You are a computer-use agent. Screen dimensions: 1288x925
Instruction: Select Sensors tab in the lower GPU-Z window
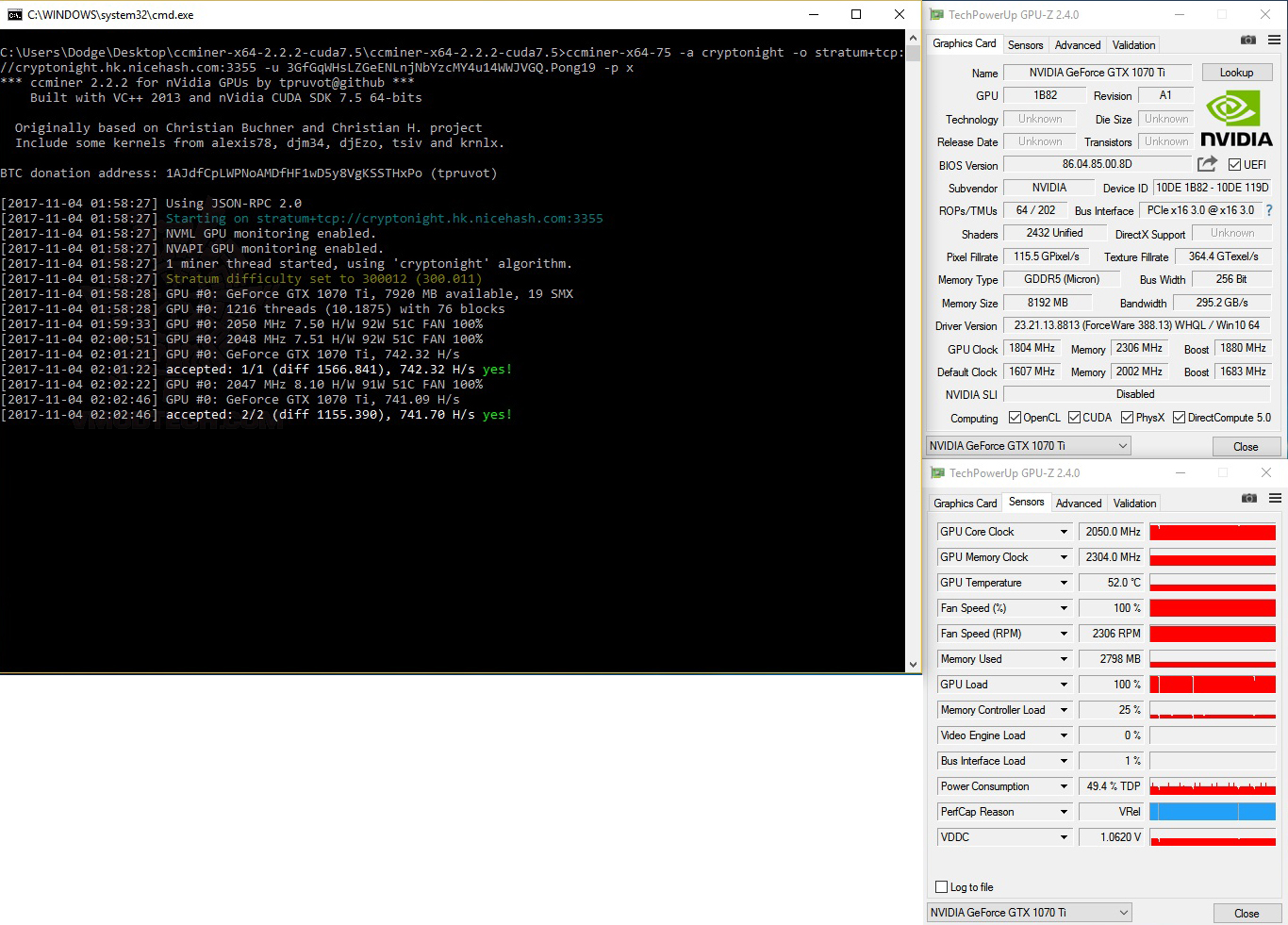tap(1026, 502)
